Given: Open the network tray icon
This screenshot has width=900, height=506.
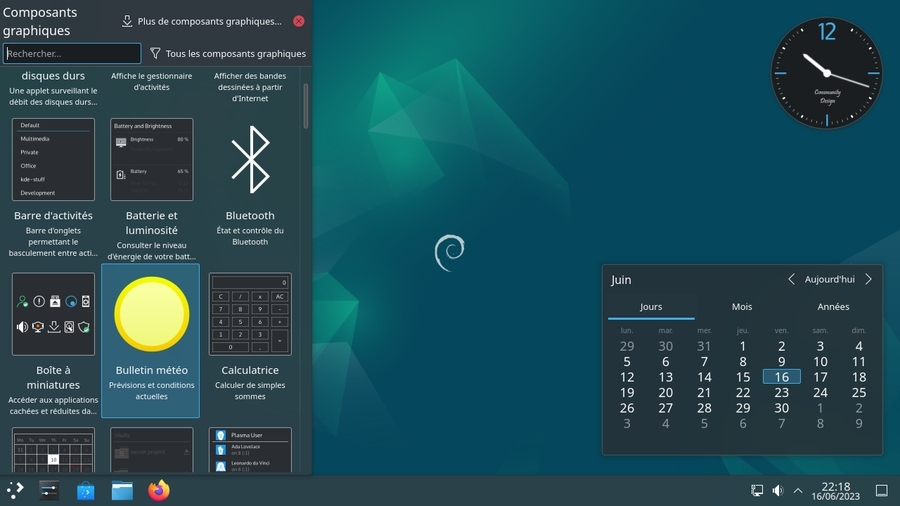Looking at the screenshot, I should click(757, 490).
